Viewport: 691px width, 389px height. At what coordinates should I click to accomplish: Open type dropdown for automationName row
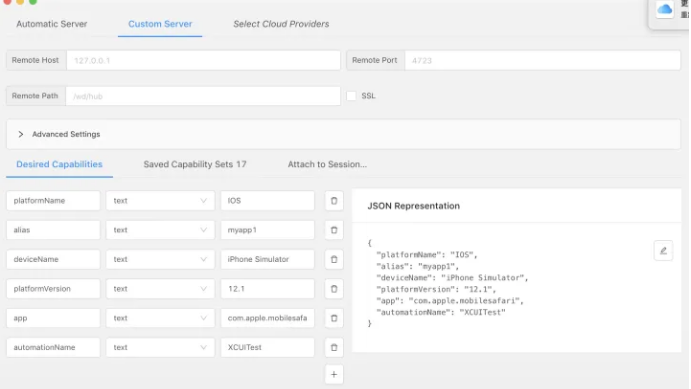[x=160, y=348]
